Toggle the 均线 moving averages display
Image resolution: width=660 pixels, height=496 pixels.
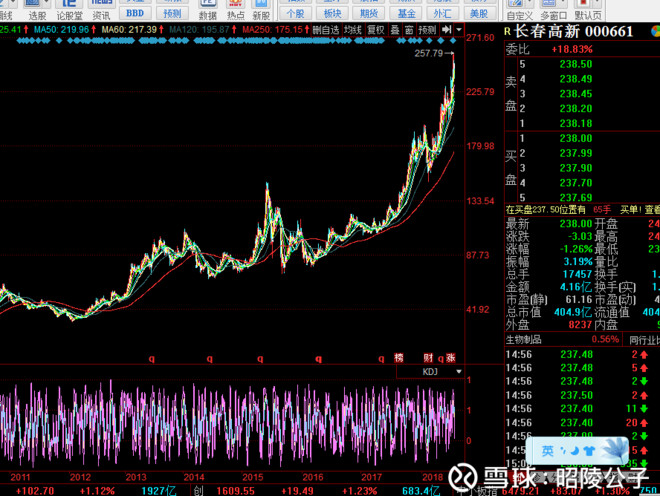click(x=353, y=30)
